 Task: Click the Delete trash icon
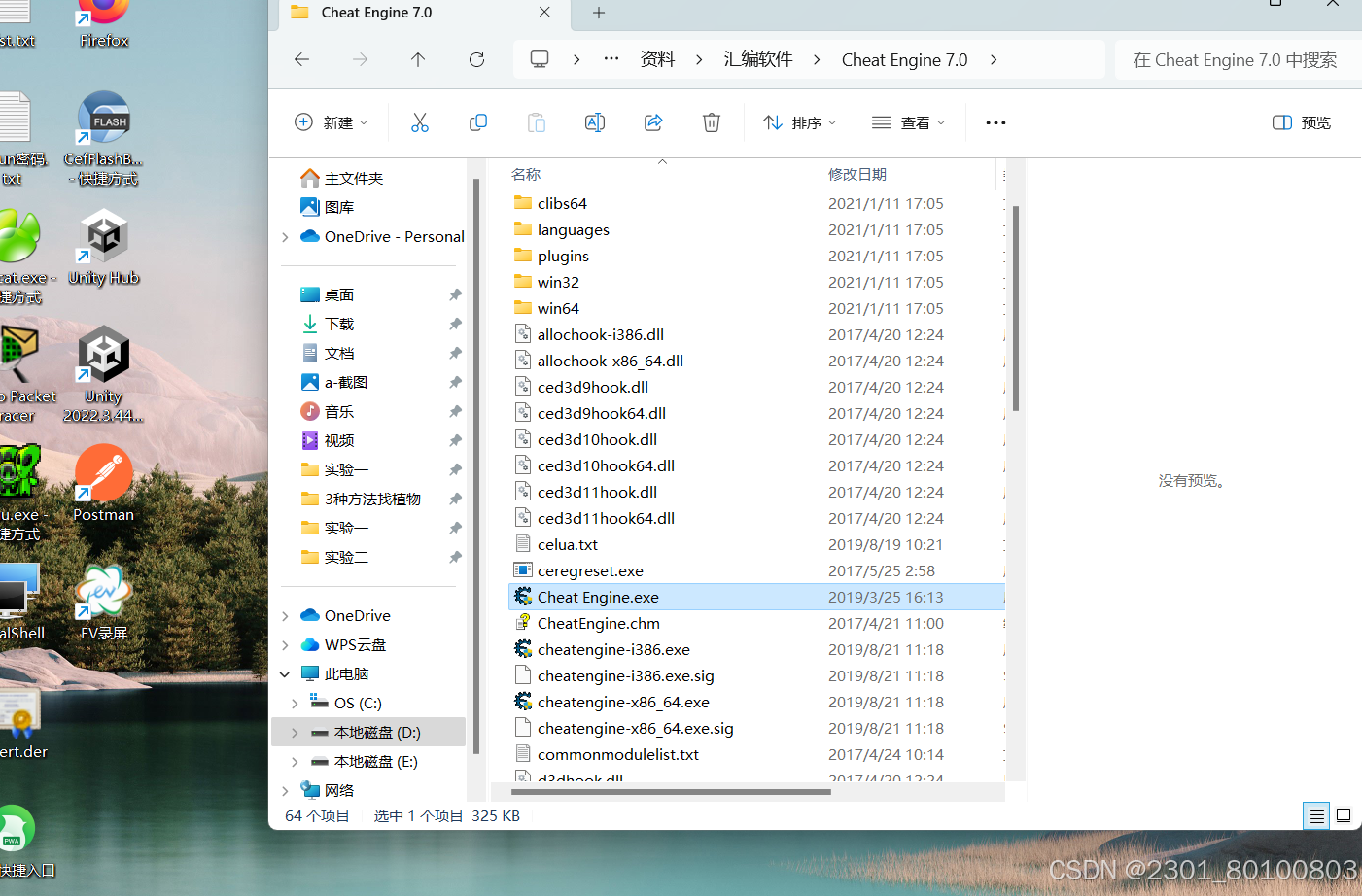(712, 122)
